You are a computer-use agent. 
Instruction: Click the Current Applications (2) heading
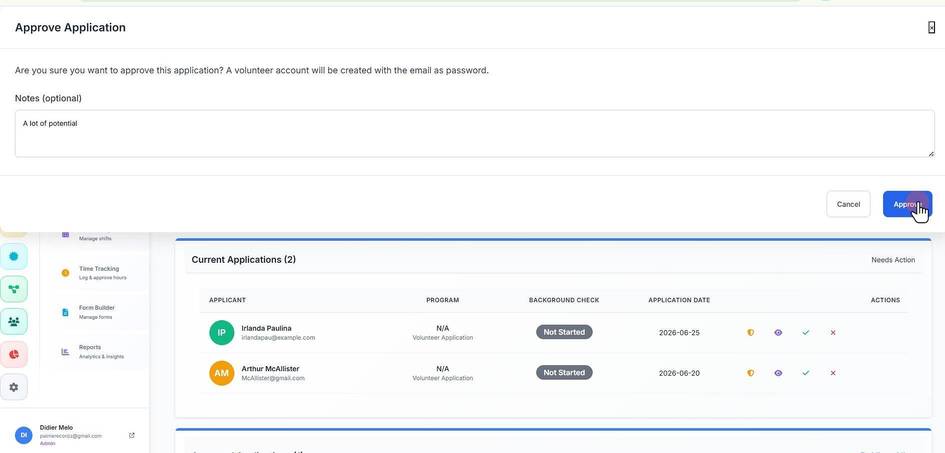coord(243,260)
